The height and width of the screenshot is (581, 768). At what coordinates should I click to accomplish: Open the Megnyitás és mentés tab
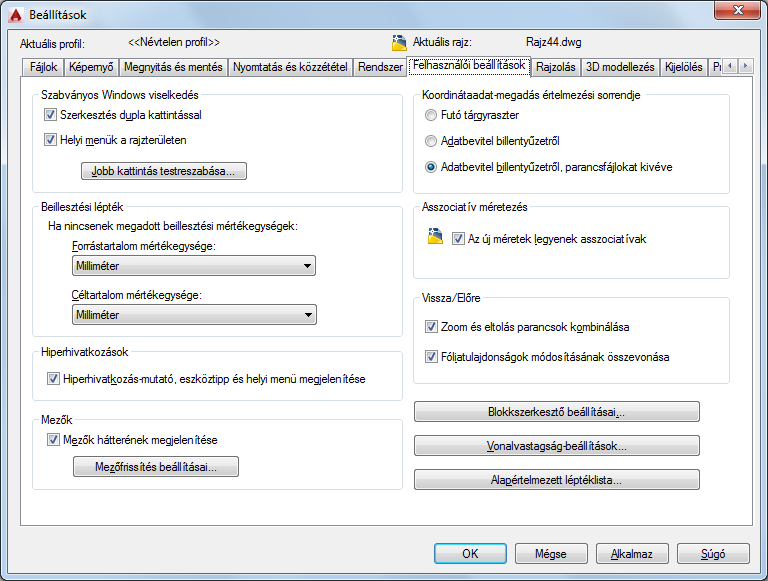[x=173, y=67]
